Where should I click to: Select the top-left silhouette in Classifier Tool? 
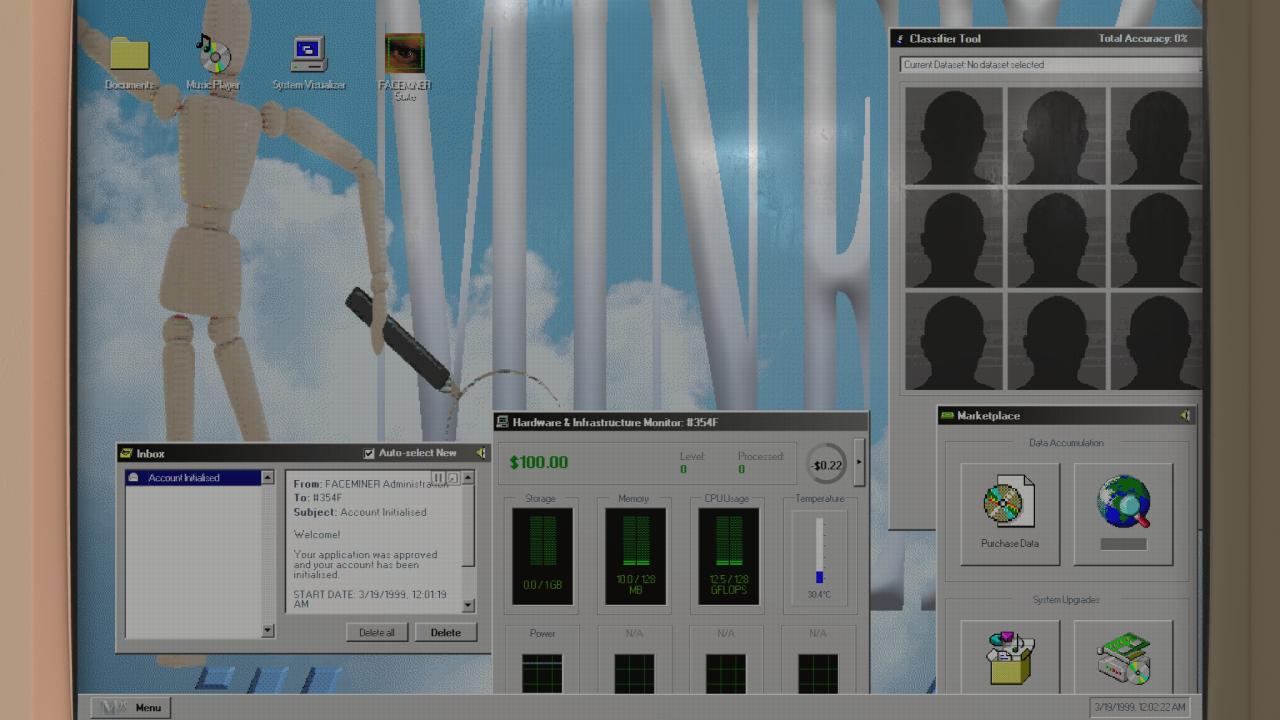click(953, 136)
